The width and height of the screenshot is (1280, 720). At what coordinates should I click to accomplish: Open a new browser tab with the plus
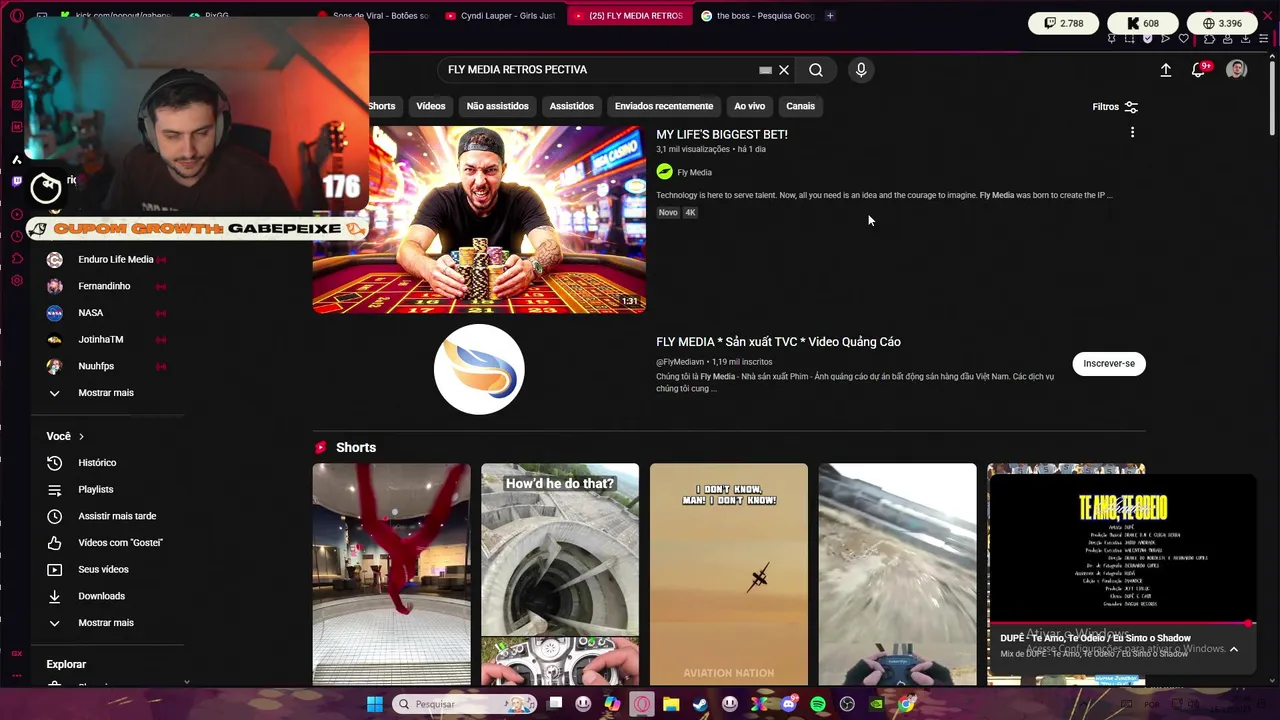pos(830,16)
